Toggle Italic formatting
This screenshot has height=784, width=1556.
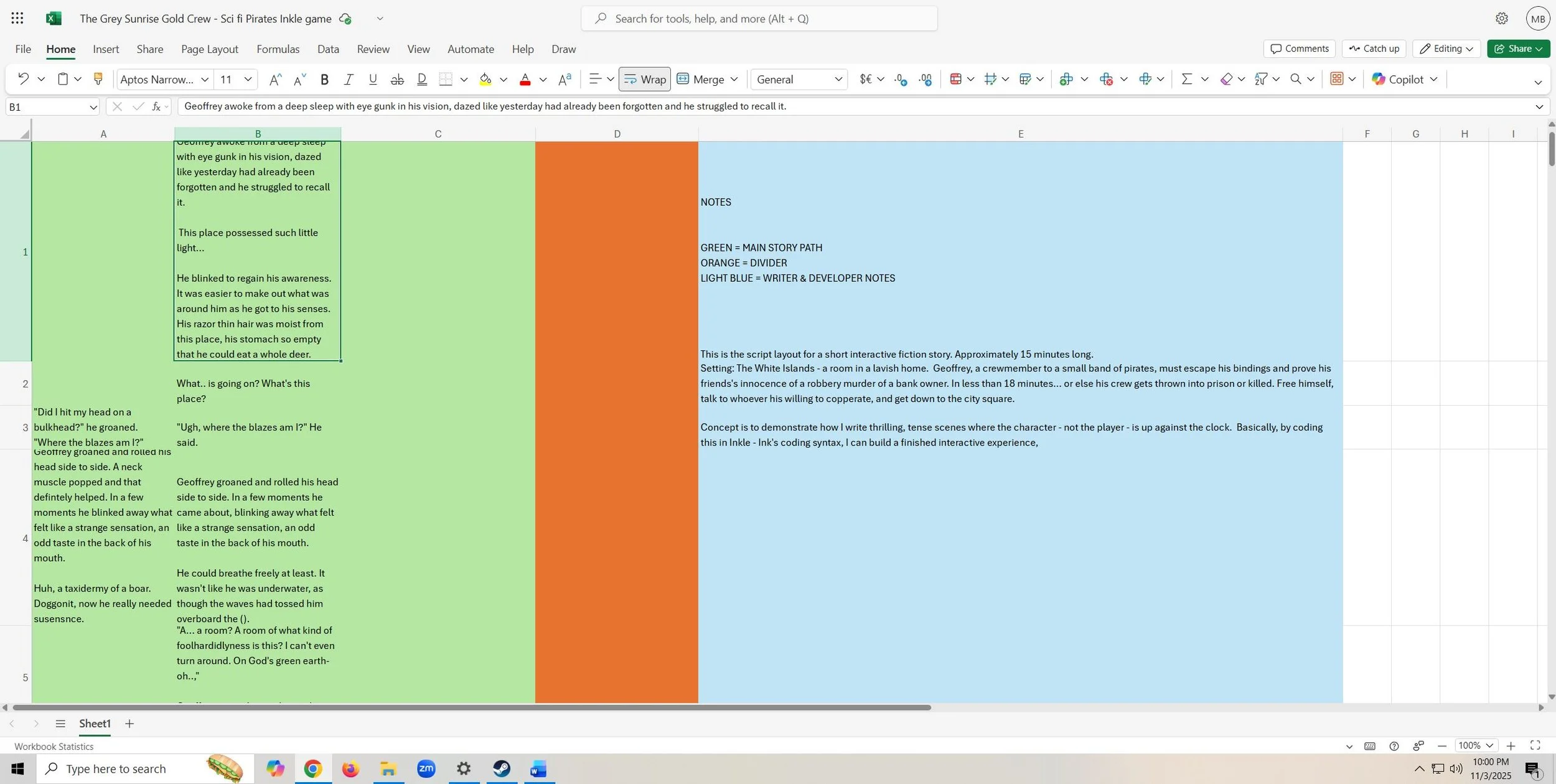pyautogui.click(x=349, y=79)
